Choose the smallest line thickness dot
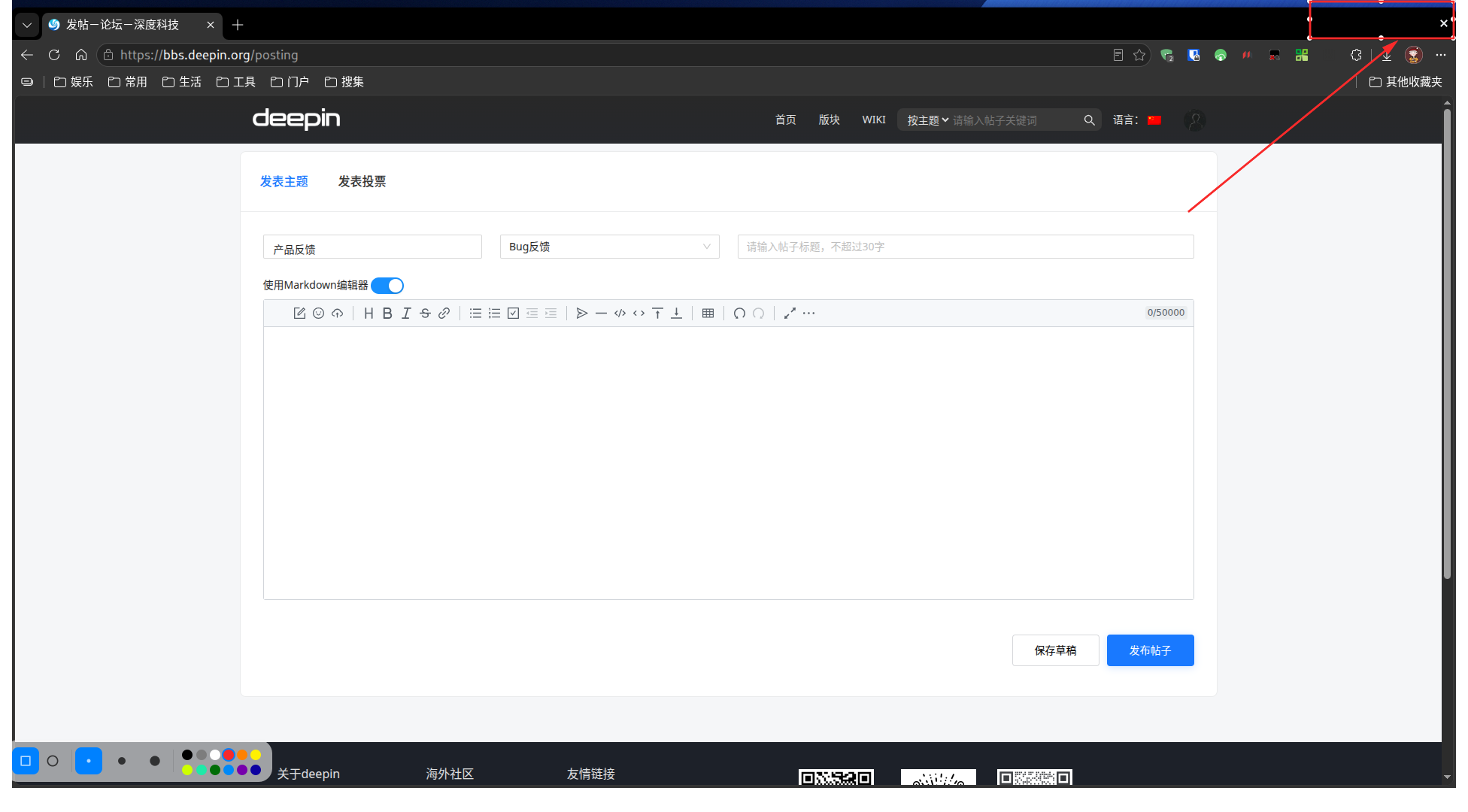 tap(89, 761)
